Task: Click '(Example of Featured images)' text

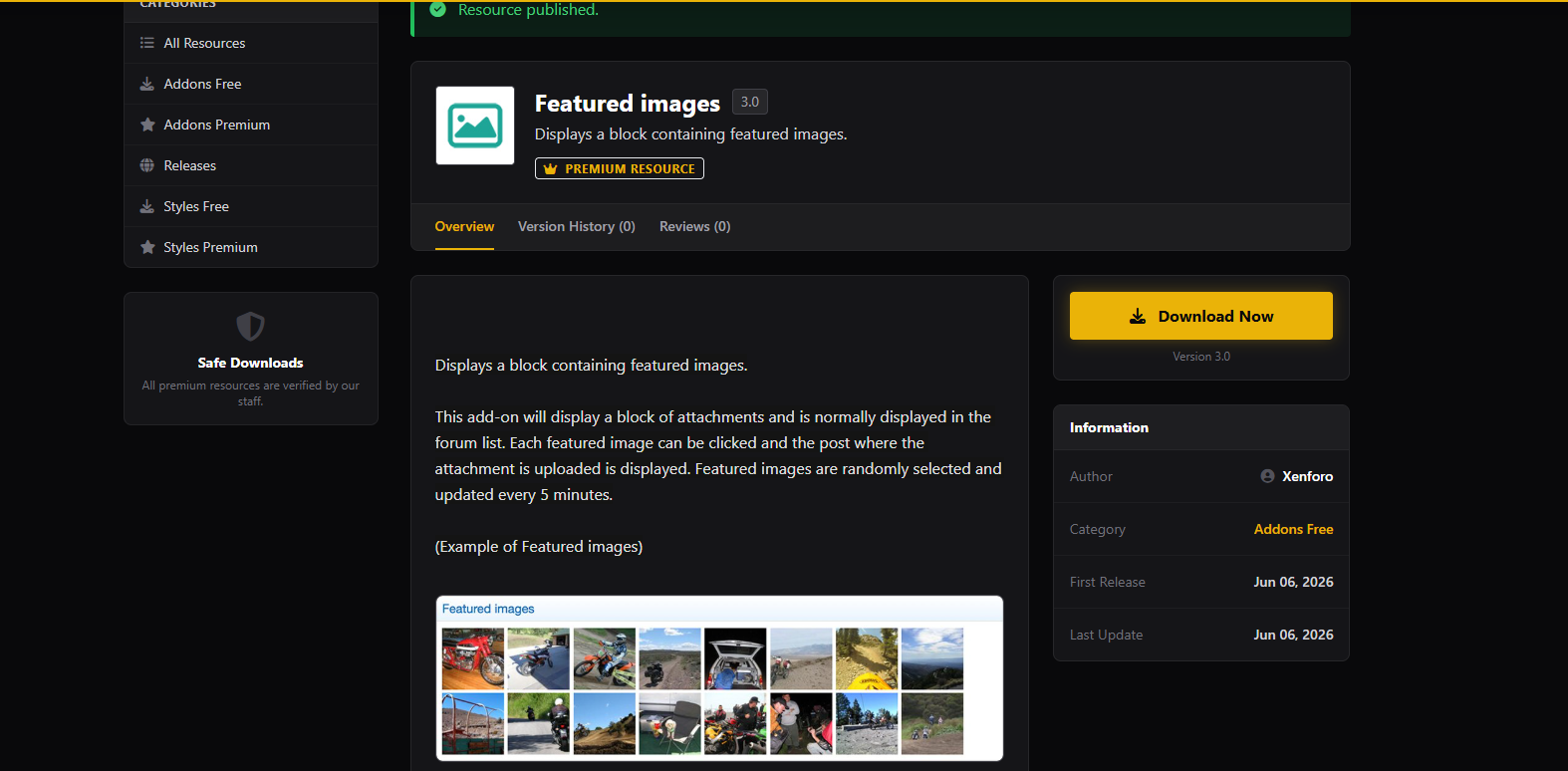Action: [539, 547]
